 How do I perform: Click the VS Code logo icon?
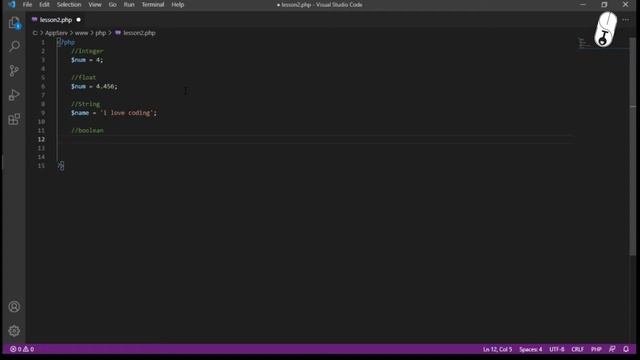11,4
